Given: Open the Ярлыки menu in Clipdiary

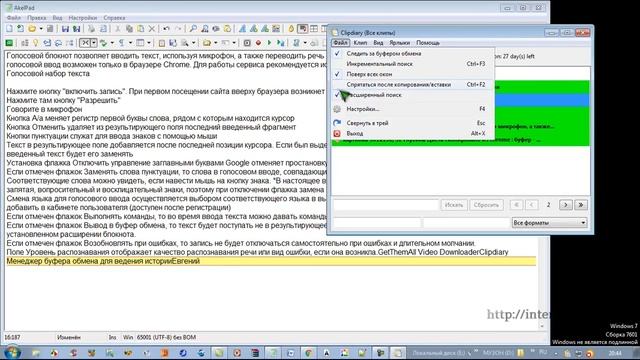Looking at the screenshot, I should pos(400,43).
